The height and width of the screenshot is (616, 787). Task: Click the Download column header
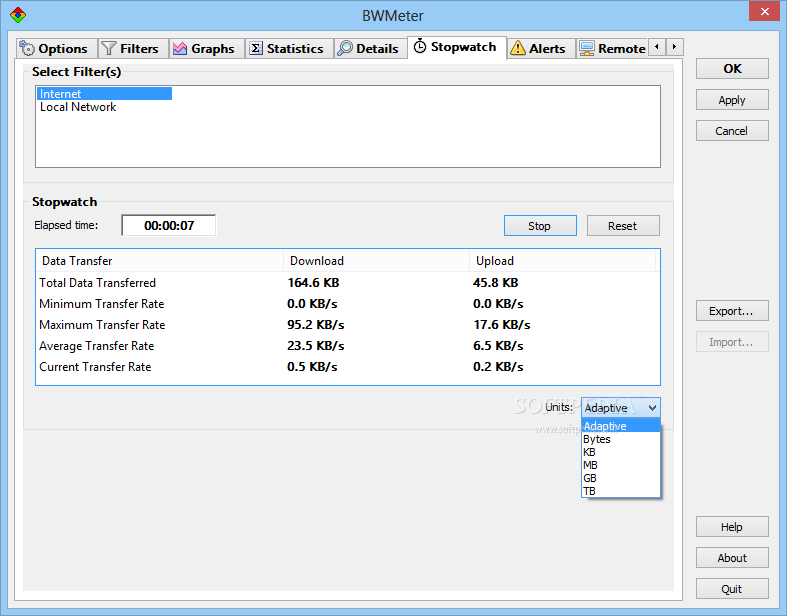point(376,261)
